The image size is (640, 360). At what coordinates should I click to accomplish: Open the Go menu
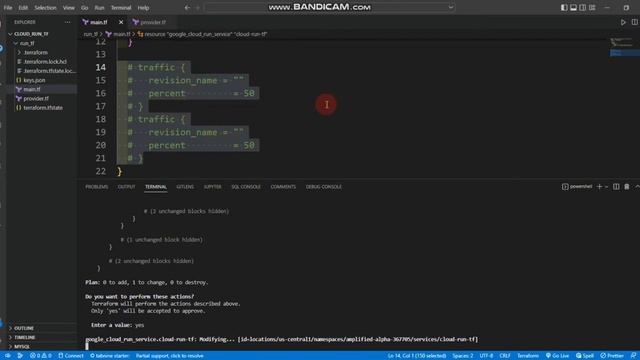pyautogui.click(x=84, y=8)
